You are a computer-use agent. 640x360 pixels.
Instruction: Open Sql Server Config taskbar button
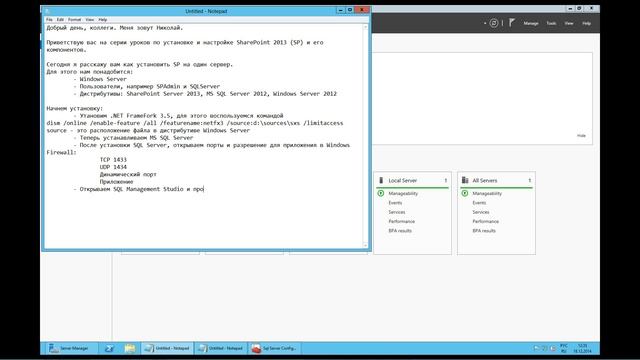pyautogui.click(x=274, y=348)
